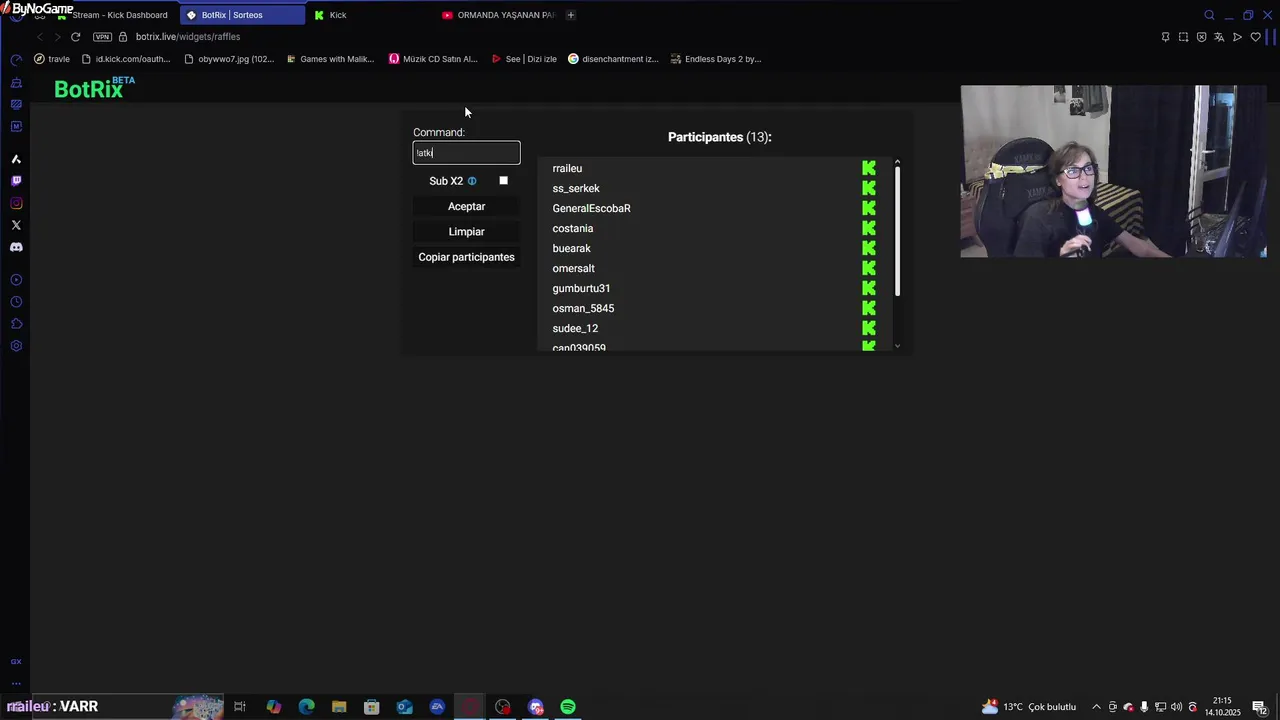Click the botrix.live address bar URL
1280x720 pixels.
coord(188,37)
